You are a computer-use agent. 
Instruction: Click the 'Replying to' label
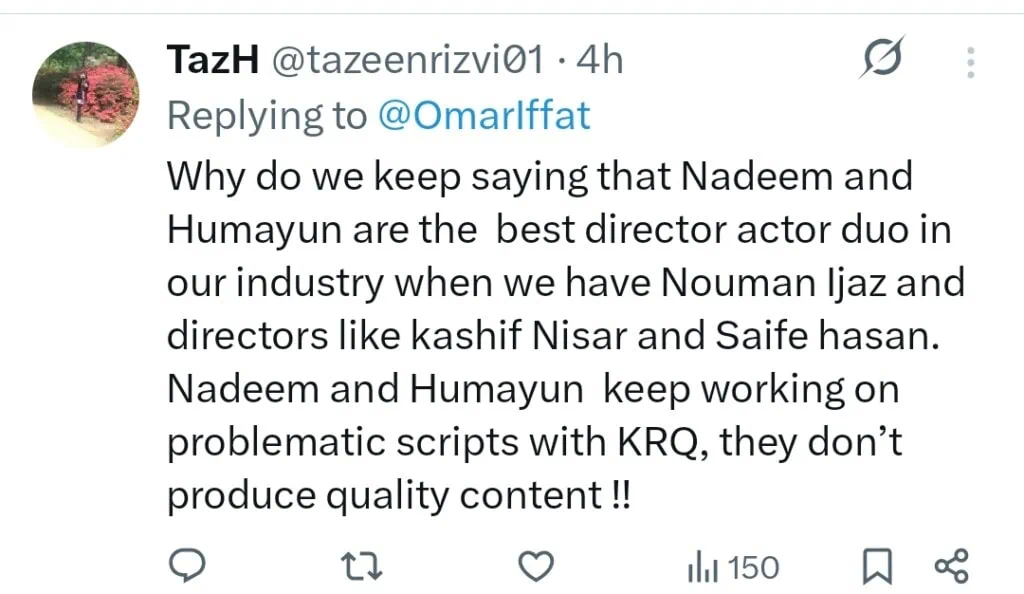pyautogui.click(x=267, y=116)
